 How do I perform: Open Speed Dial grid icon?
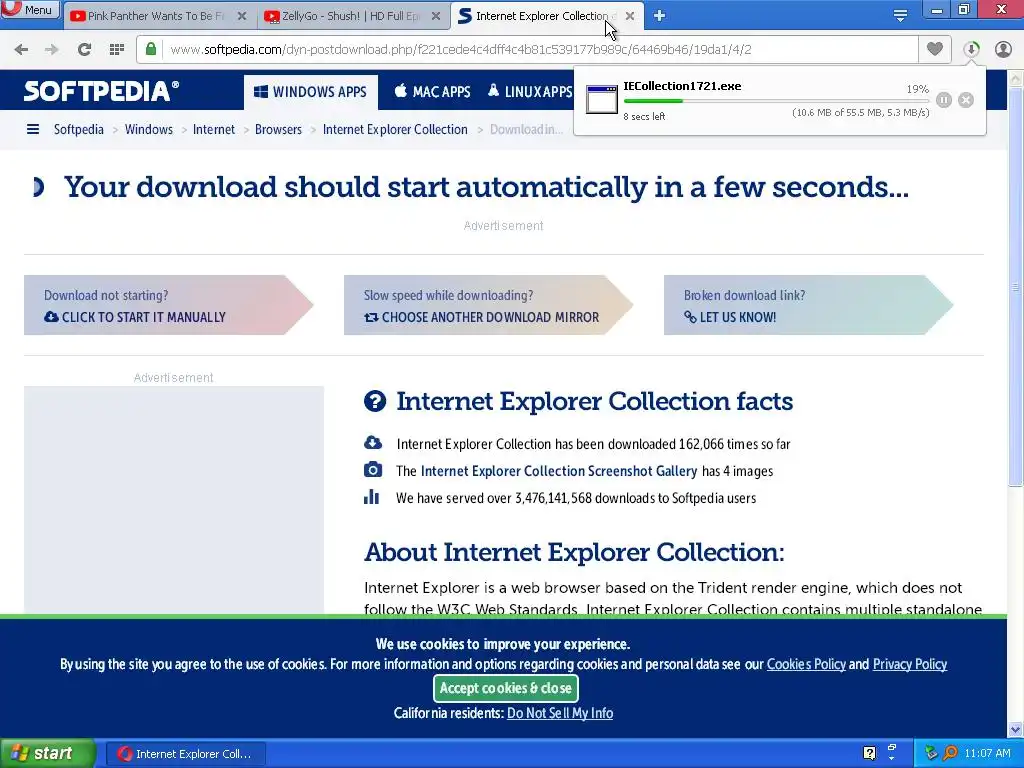(117, 49)
